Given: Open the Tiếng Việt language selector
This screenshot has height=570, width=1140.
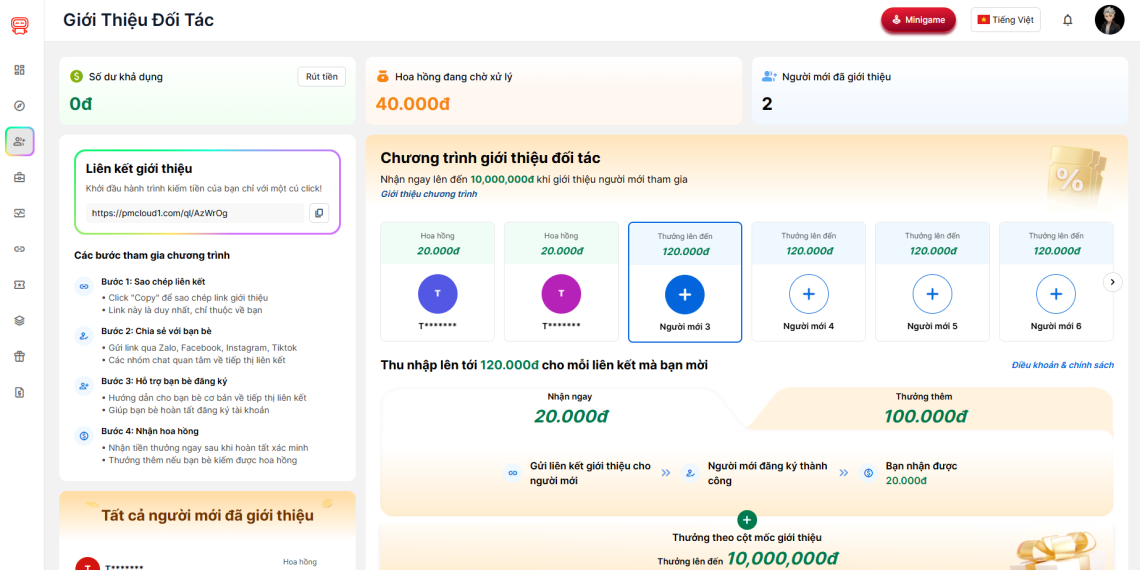Looking at the screenshot, I should (x=1005, y=20).
